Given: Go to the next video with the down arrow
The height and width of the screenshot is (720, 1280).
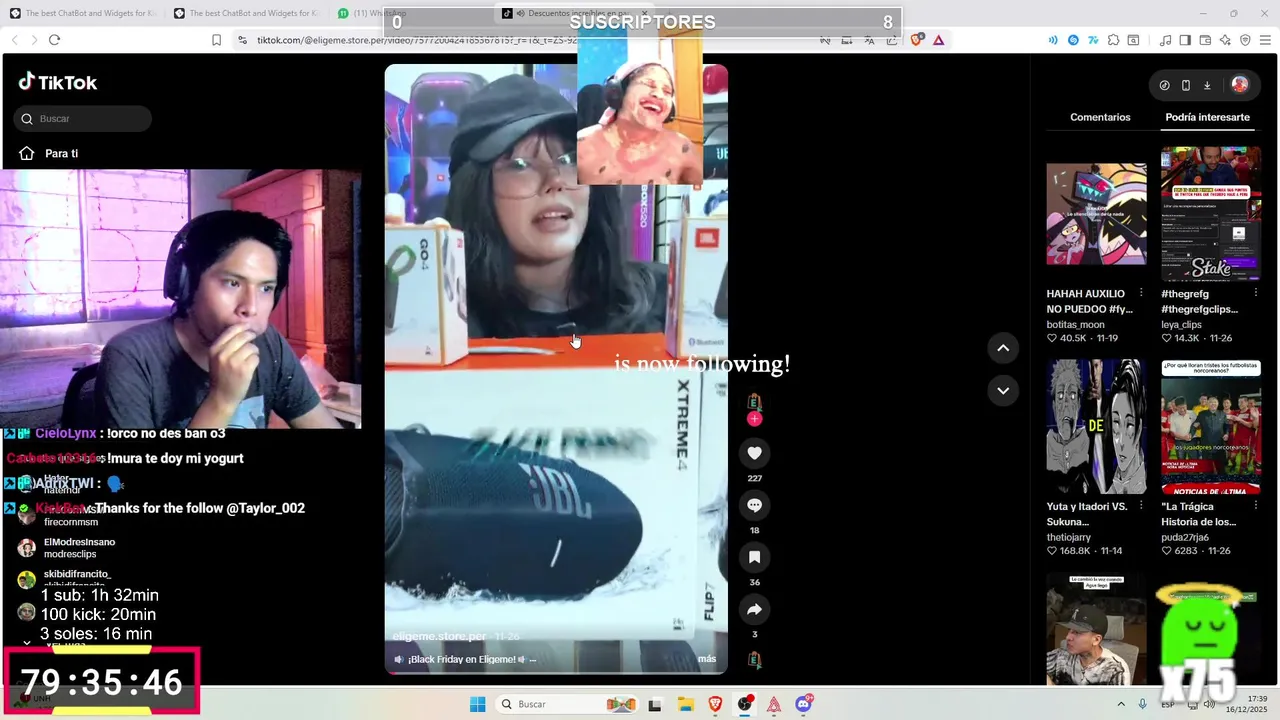Looking at the screenshot, I should pyautogui.click(x=1003, y=390).
